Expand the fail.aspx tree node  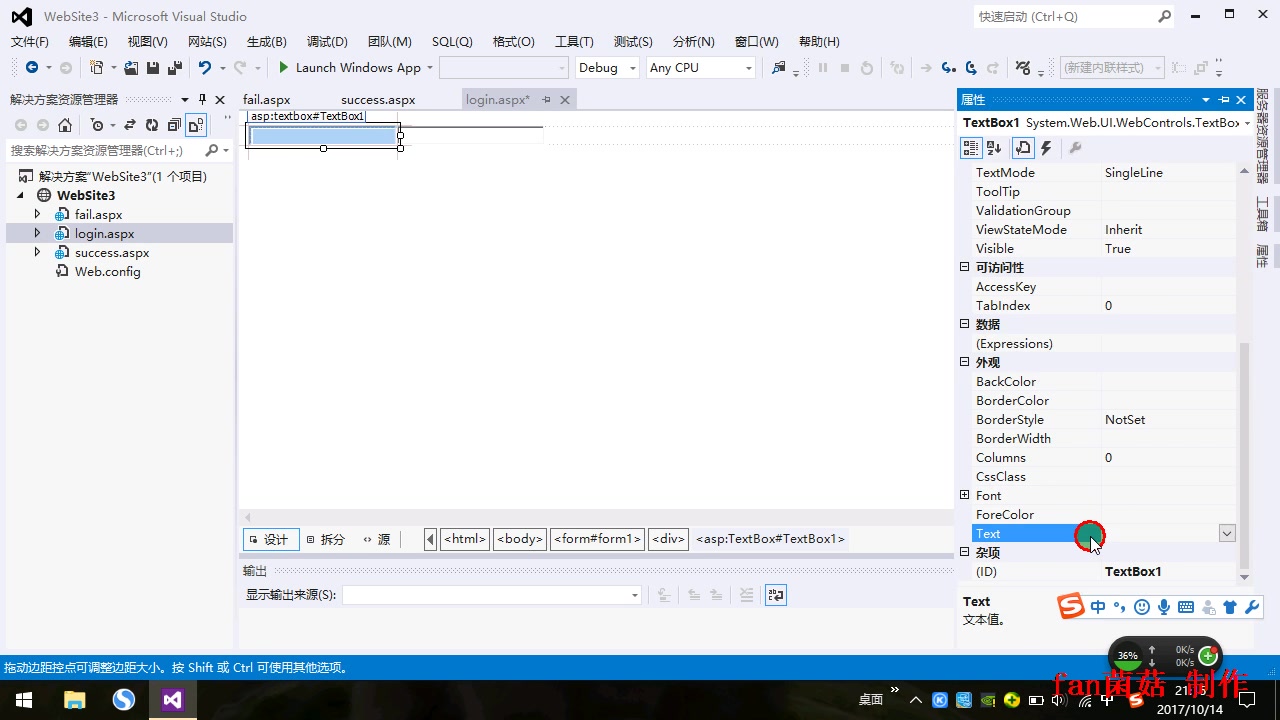coord(38,215)
